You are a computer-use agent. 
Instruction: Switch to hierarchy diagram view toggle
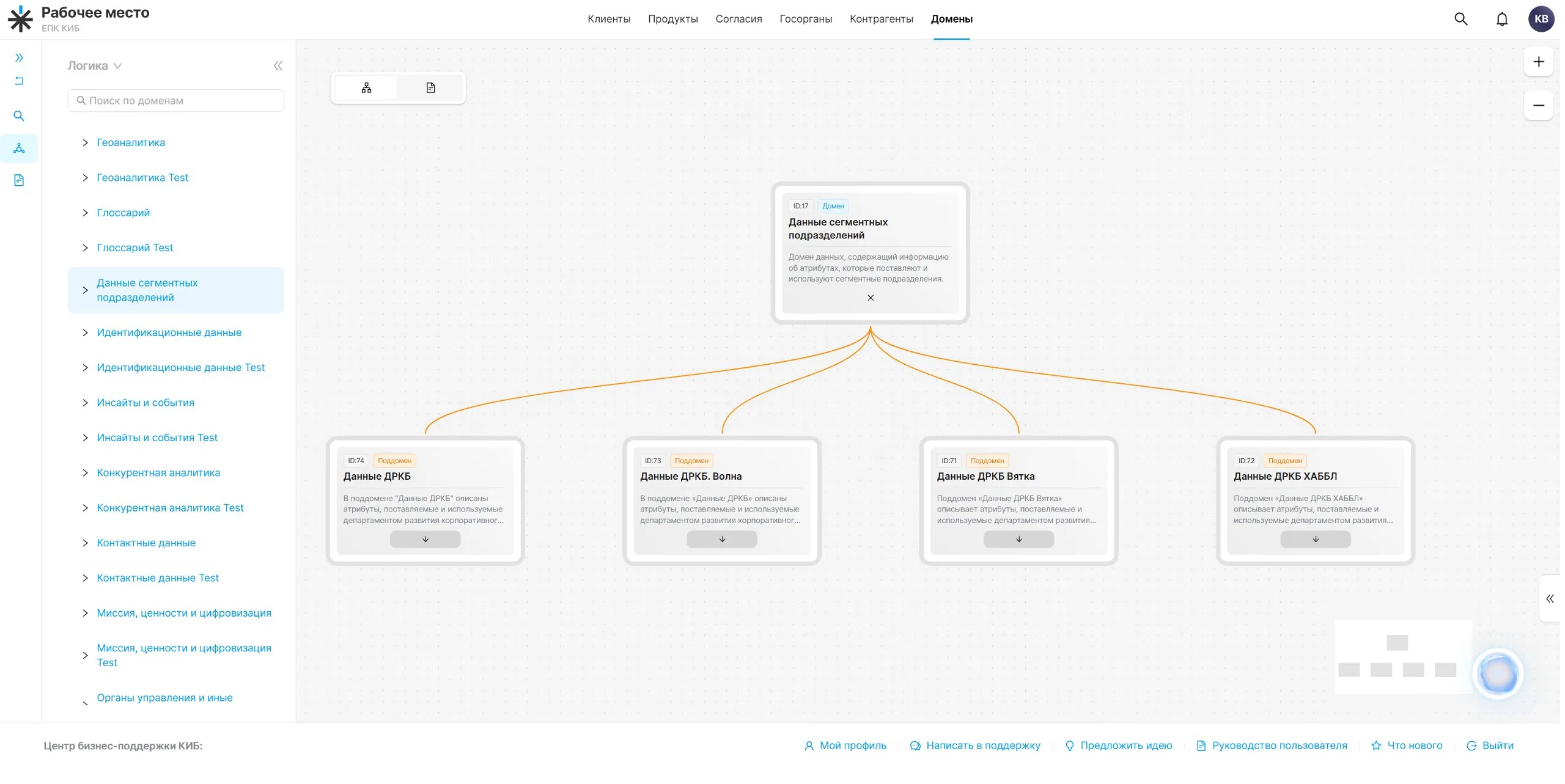(366, 88)
